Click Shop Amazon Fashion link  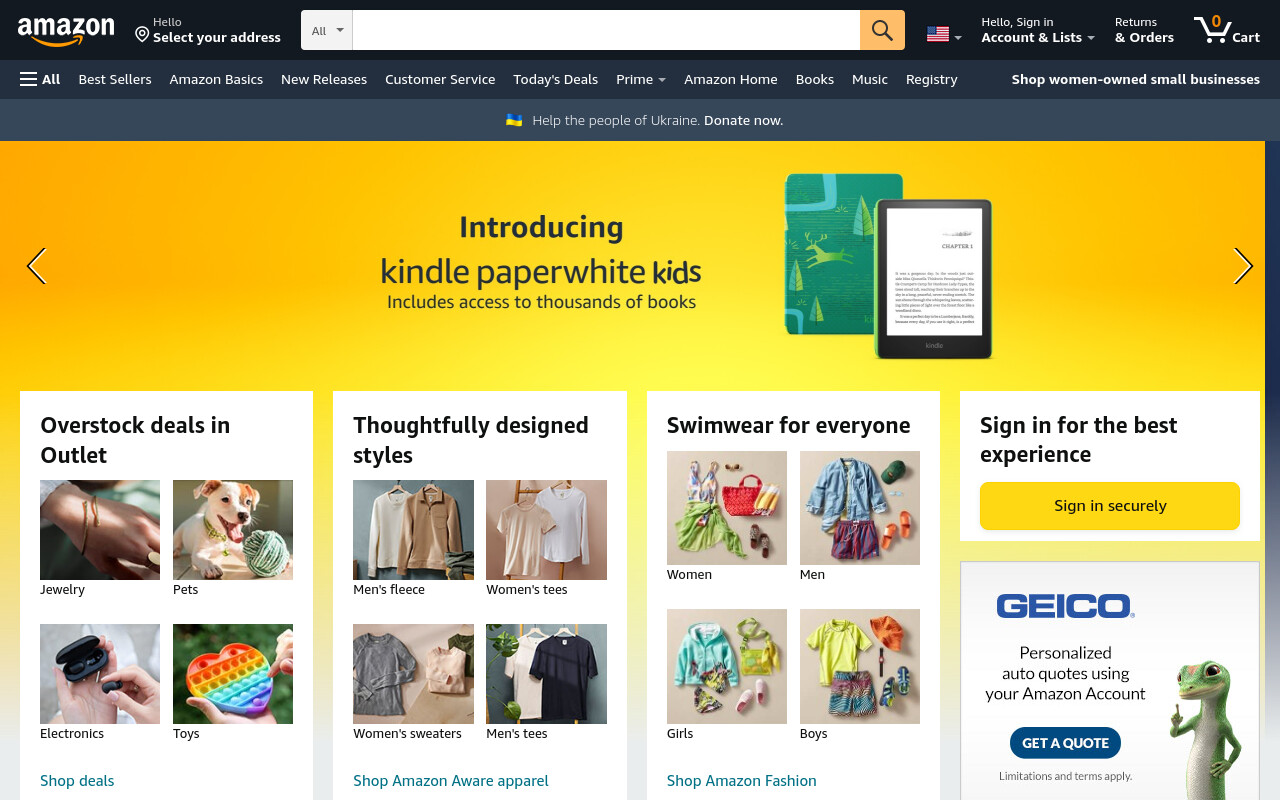coord(742,780)
